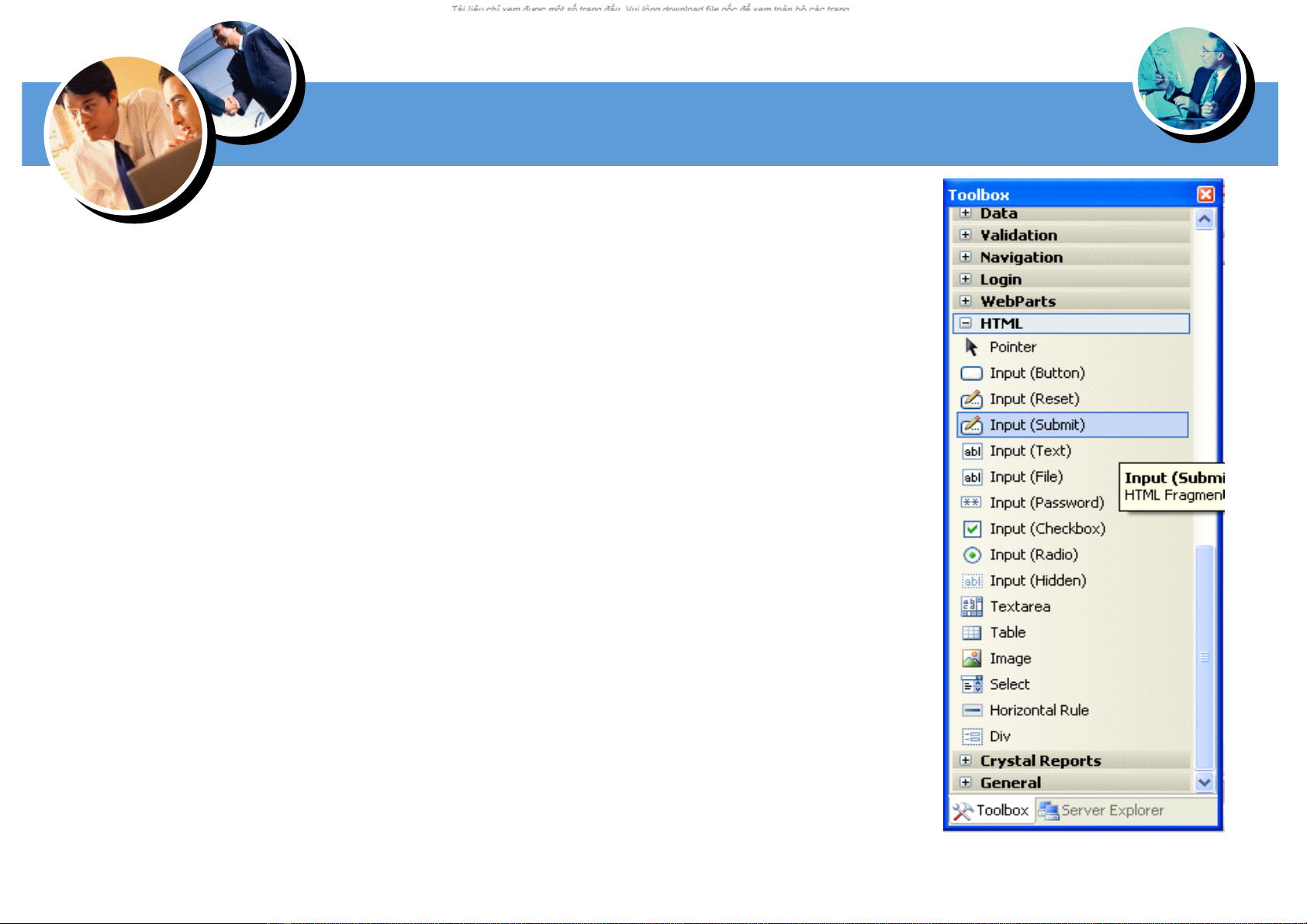Image resolution: width=1307 pixels, height=924 pixels.
Task: Select the Textarea control icon
Action: pyautogui.click(x=971, y=607)
